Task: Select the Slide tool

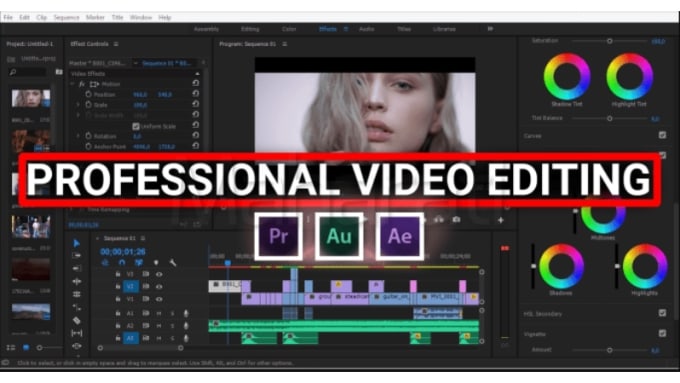Action: (x=77, y=346)
